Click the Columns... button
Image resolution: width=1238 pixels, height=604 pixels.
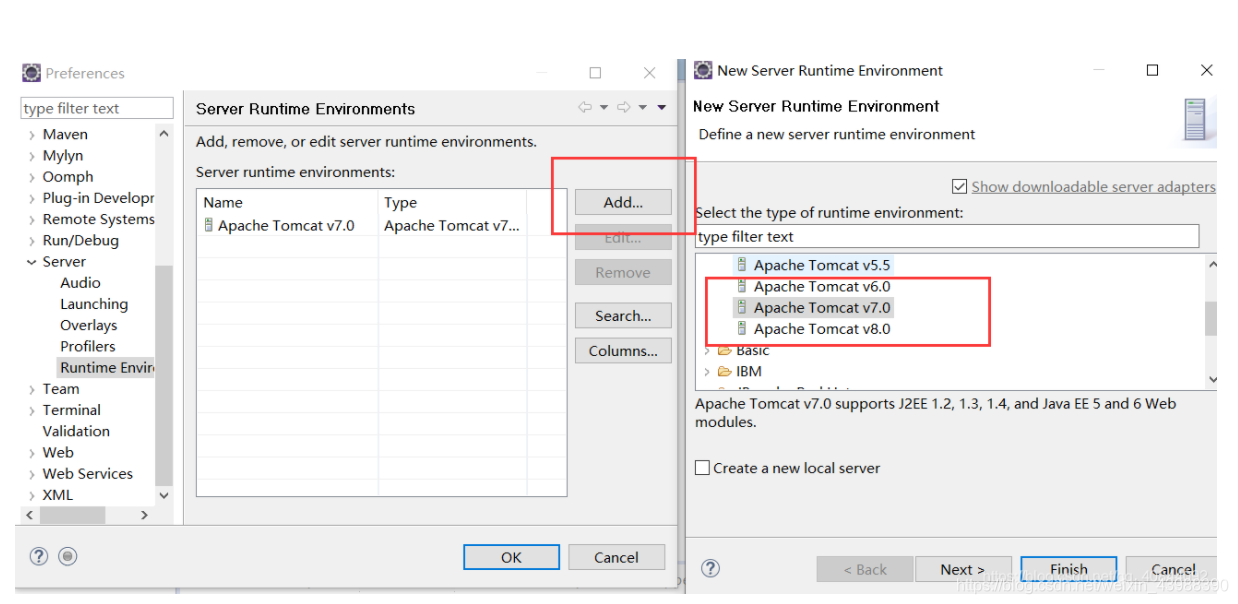click(x=623, y=351)
